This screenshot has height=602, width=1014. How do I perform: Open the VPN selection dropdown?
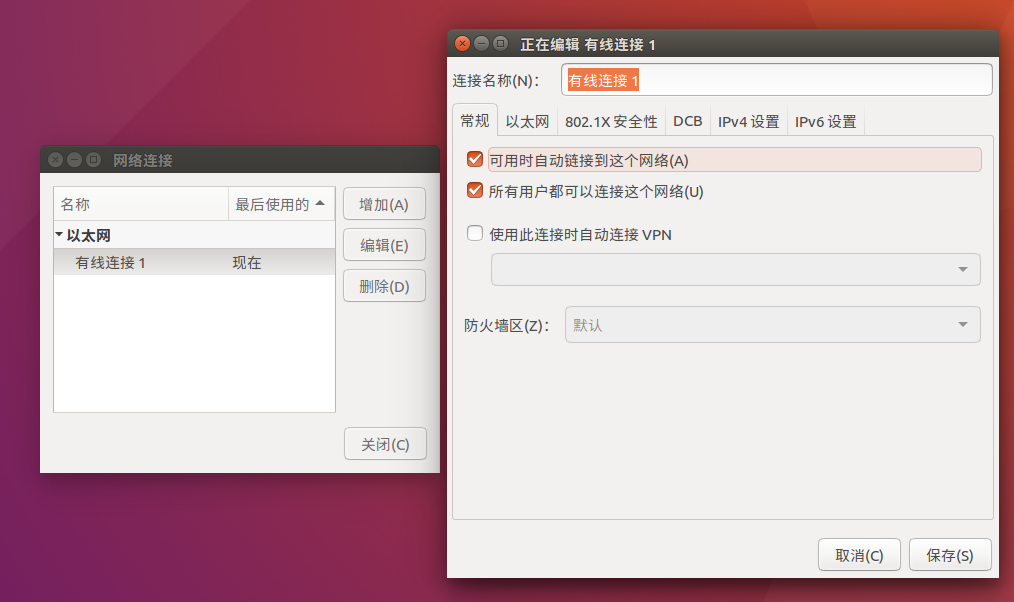pyautogui.click(x=735, y=269)
